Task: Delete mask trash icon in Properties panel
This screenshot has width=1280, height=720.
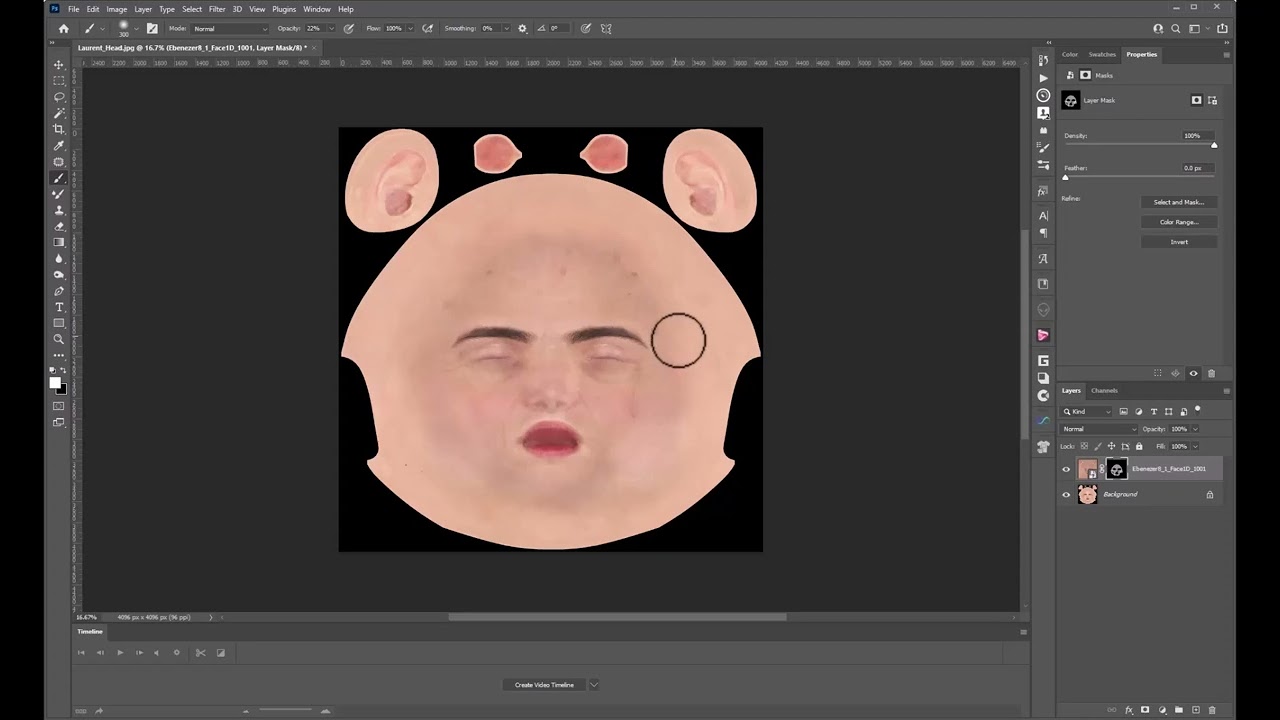Action: tap(1211, 373)
